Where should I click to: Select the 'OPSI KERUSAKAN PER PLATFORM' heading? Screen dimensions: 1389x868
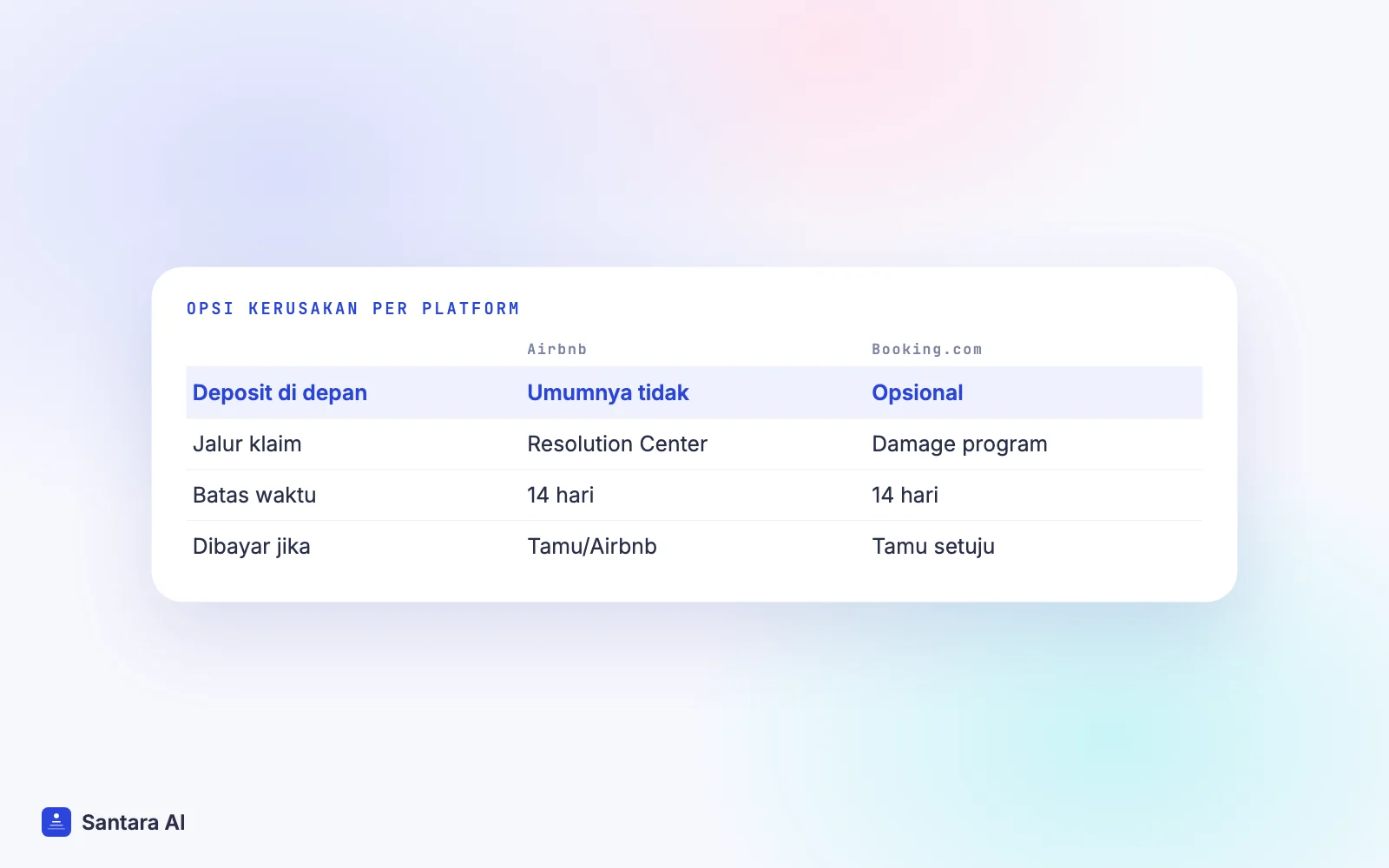coord(353,309)
